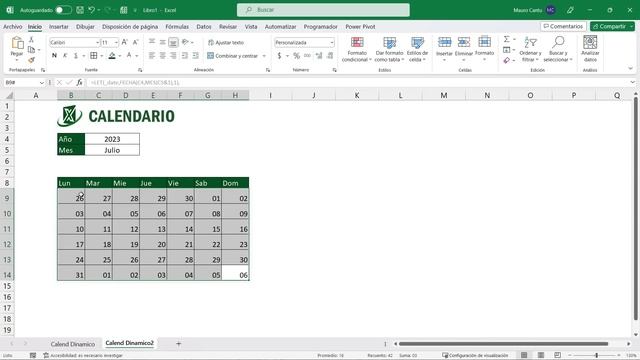The height and width of the screenshot is (360, 640).
Task: Open Ordenar y filtrar menu
Action: click(531, 49)
